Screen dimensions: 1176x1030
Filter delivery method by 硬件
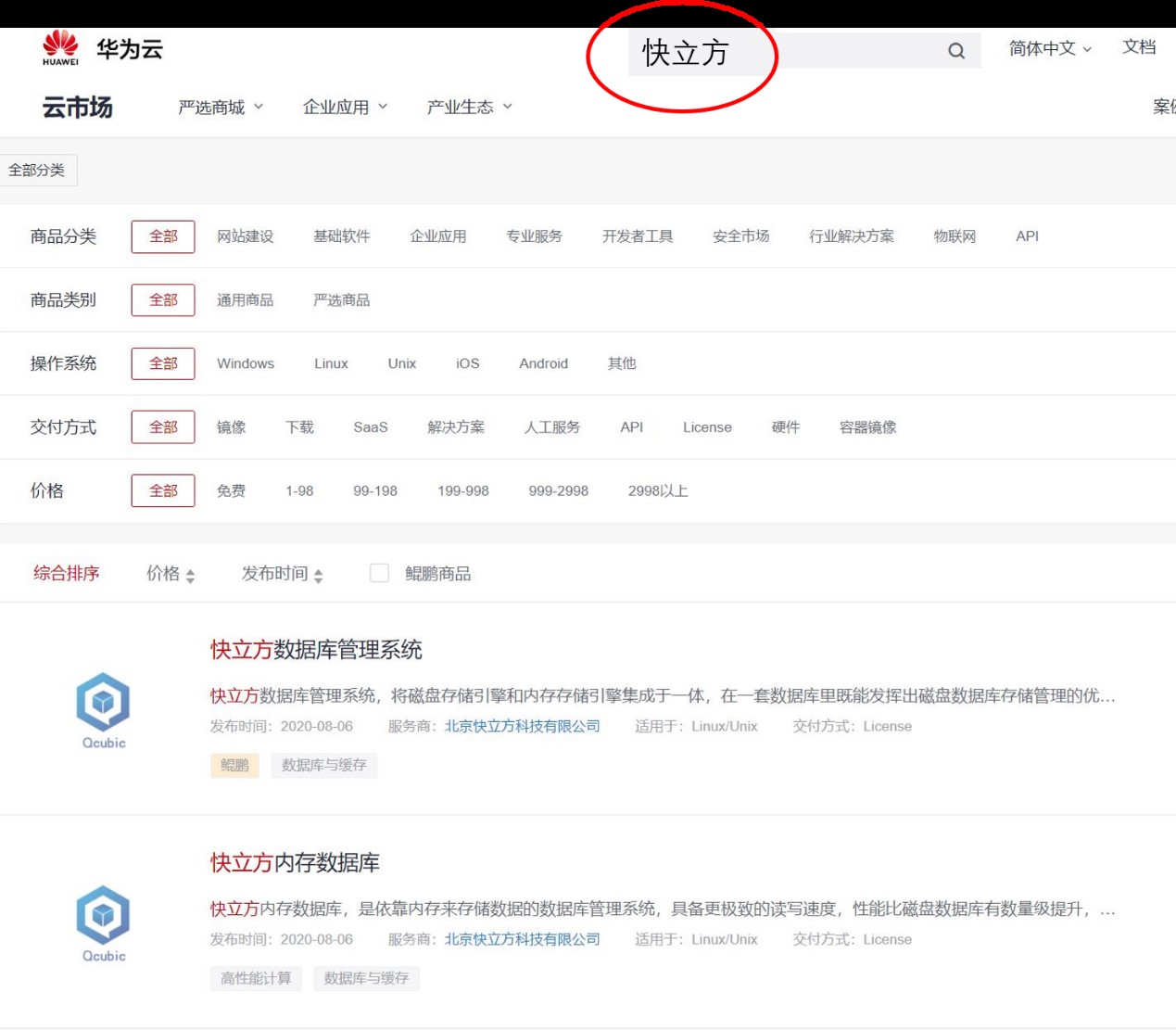[x=786, y=427]
